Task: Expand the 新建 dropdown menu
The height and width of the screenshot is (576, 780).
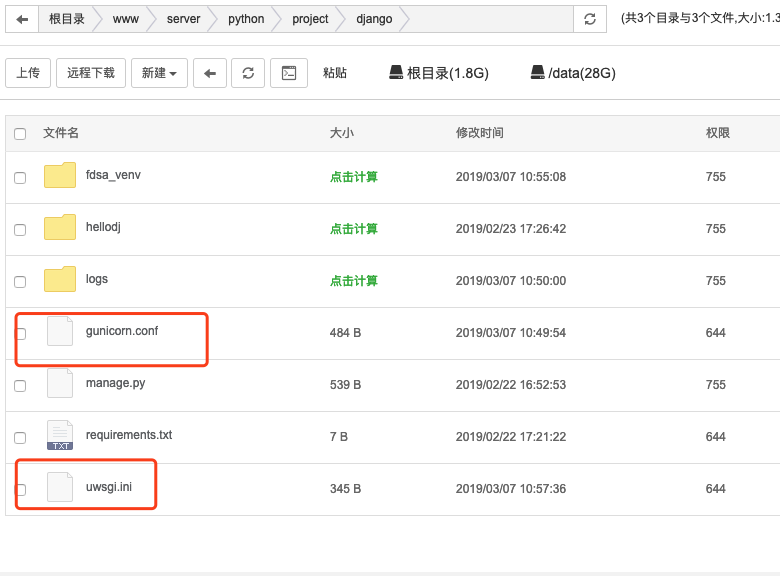Action: tap(159, 73)
